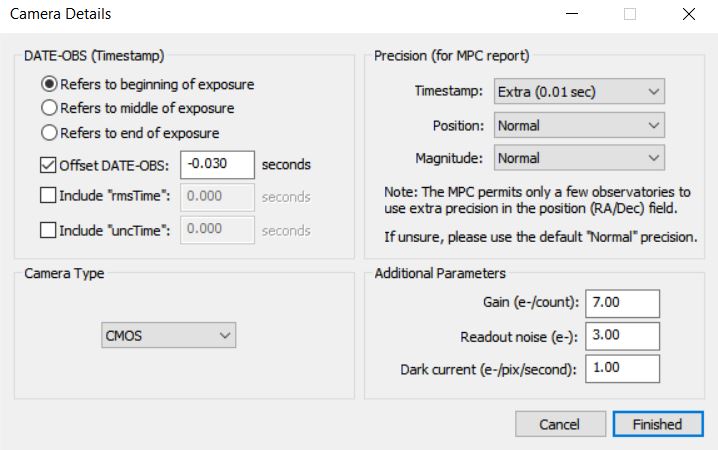Image resolution: width=718 pixels, height=450 pixels.
Task: Click the Gain (e-/count) input field
Action: point(624,303)
